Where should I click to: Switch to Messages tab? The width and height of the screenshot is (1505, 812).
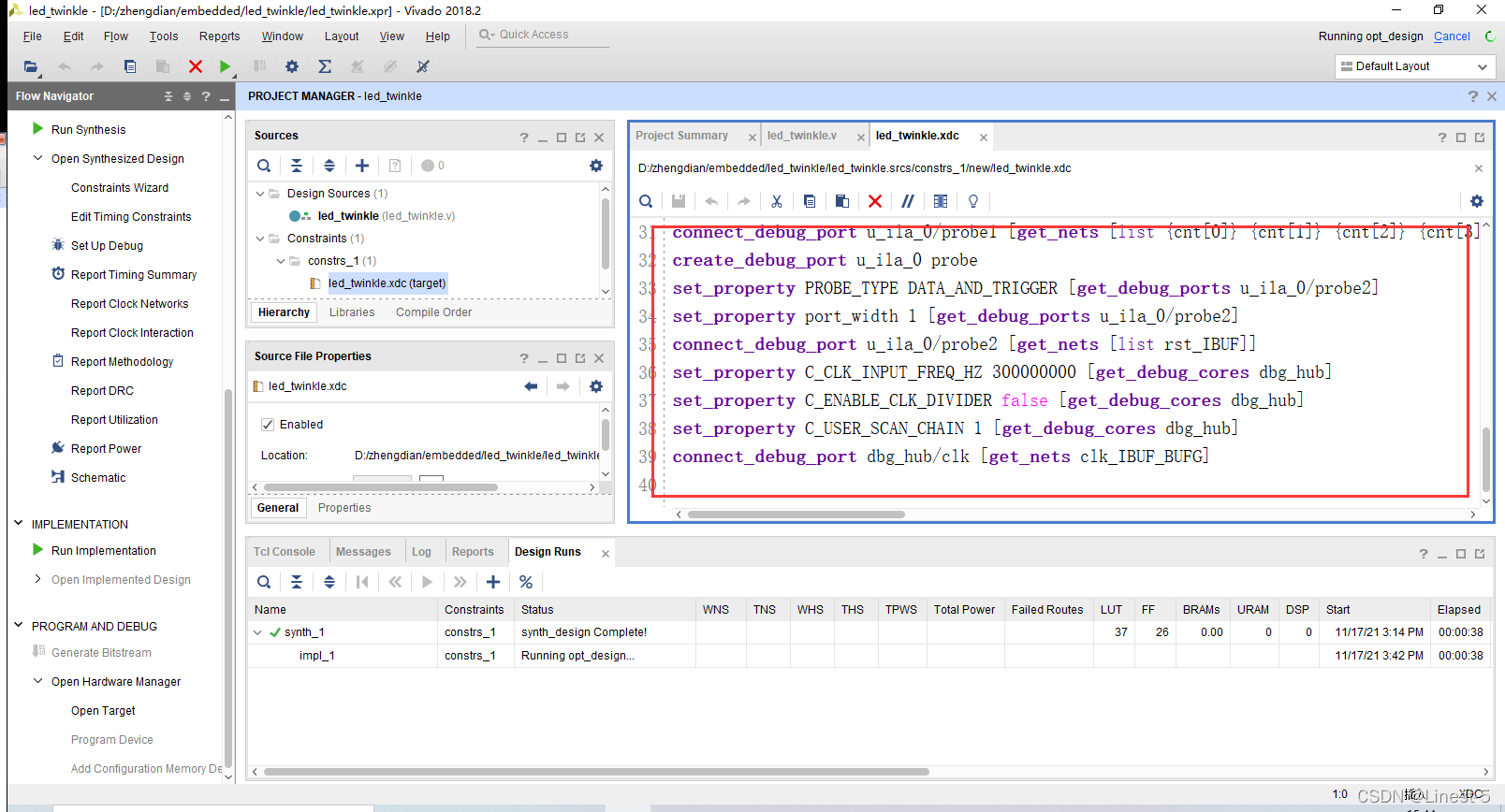point(363,552)
